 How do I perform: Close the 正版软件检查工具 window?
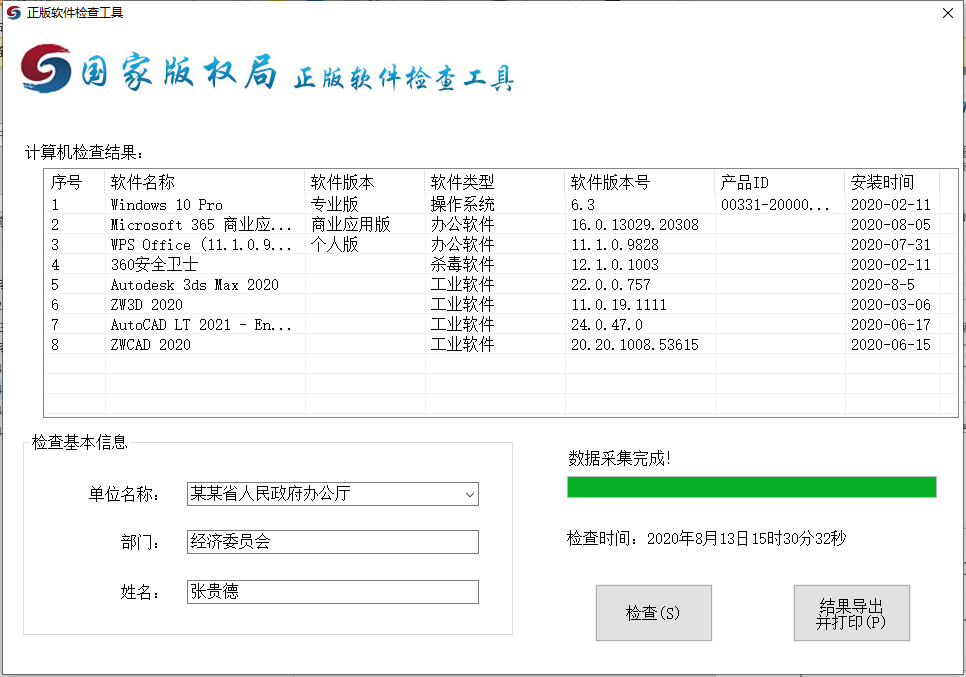point(946,13)
